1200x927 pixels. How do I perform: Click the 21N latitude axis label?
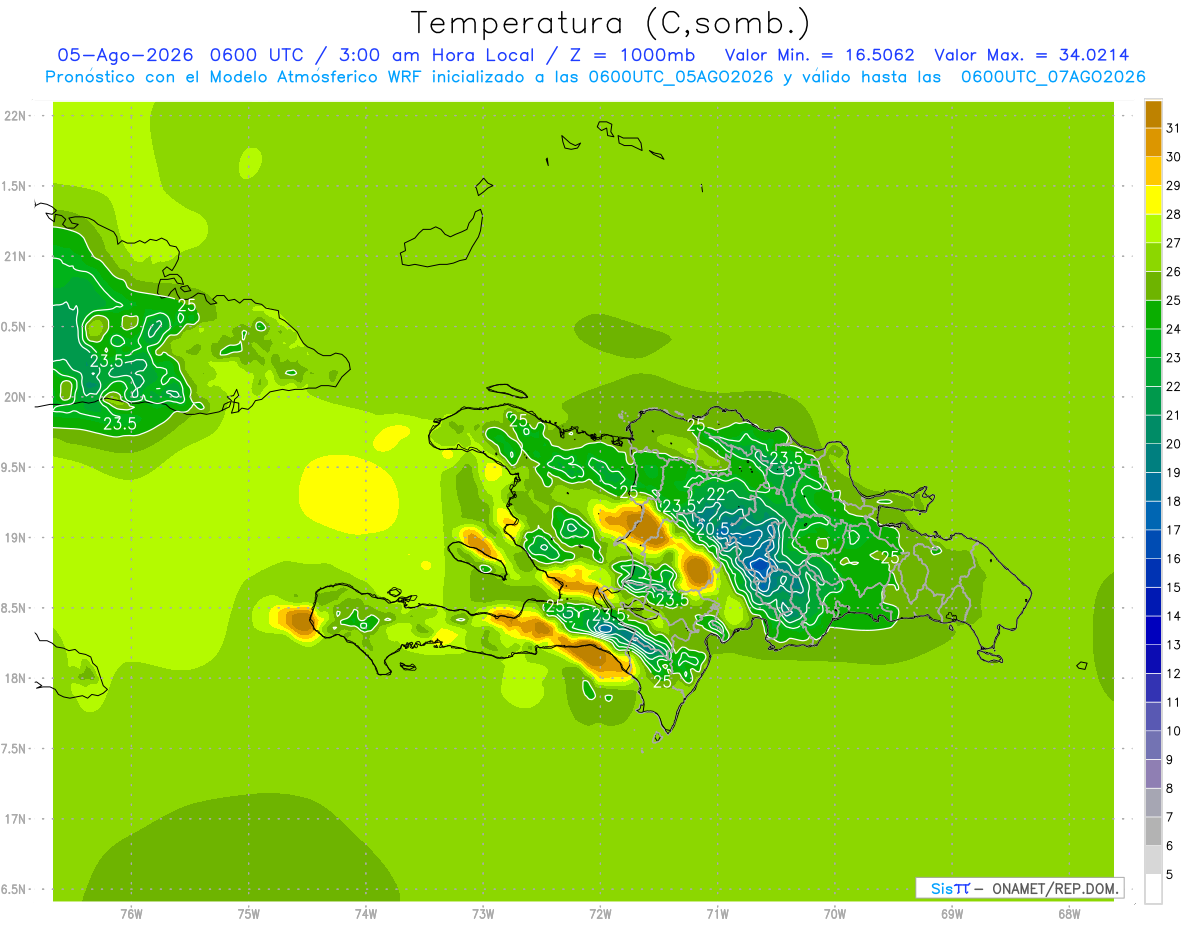click(x=15, y=256)
